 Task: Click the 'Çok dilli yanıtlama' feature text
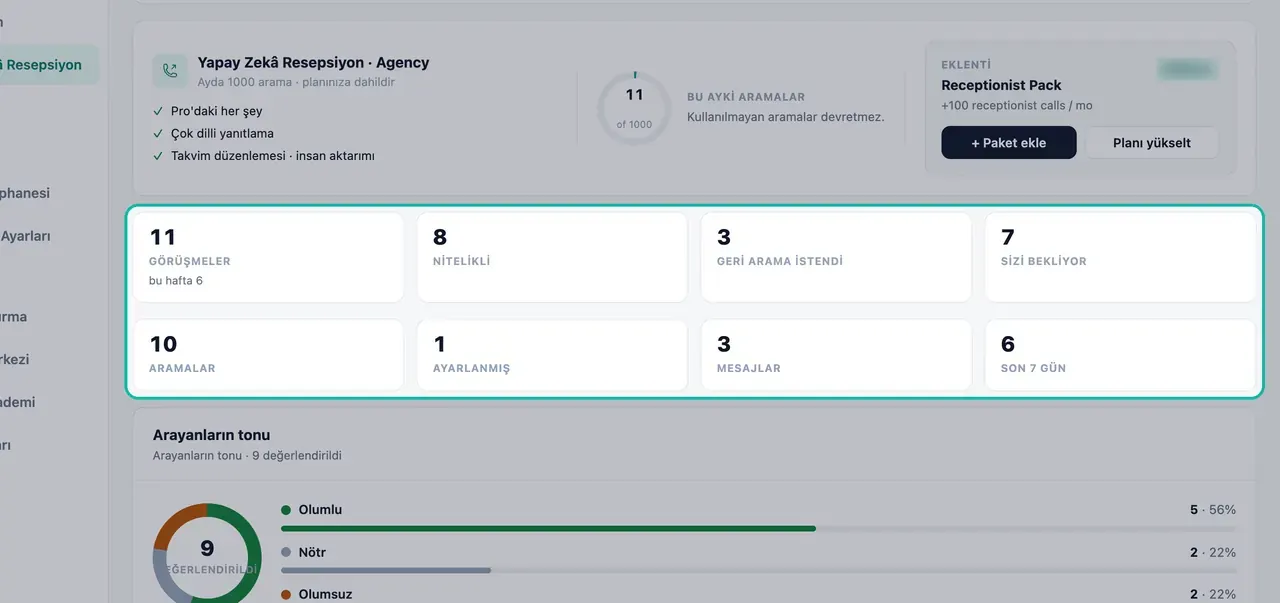point(222,133)
